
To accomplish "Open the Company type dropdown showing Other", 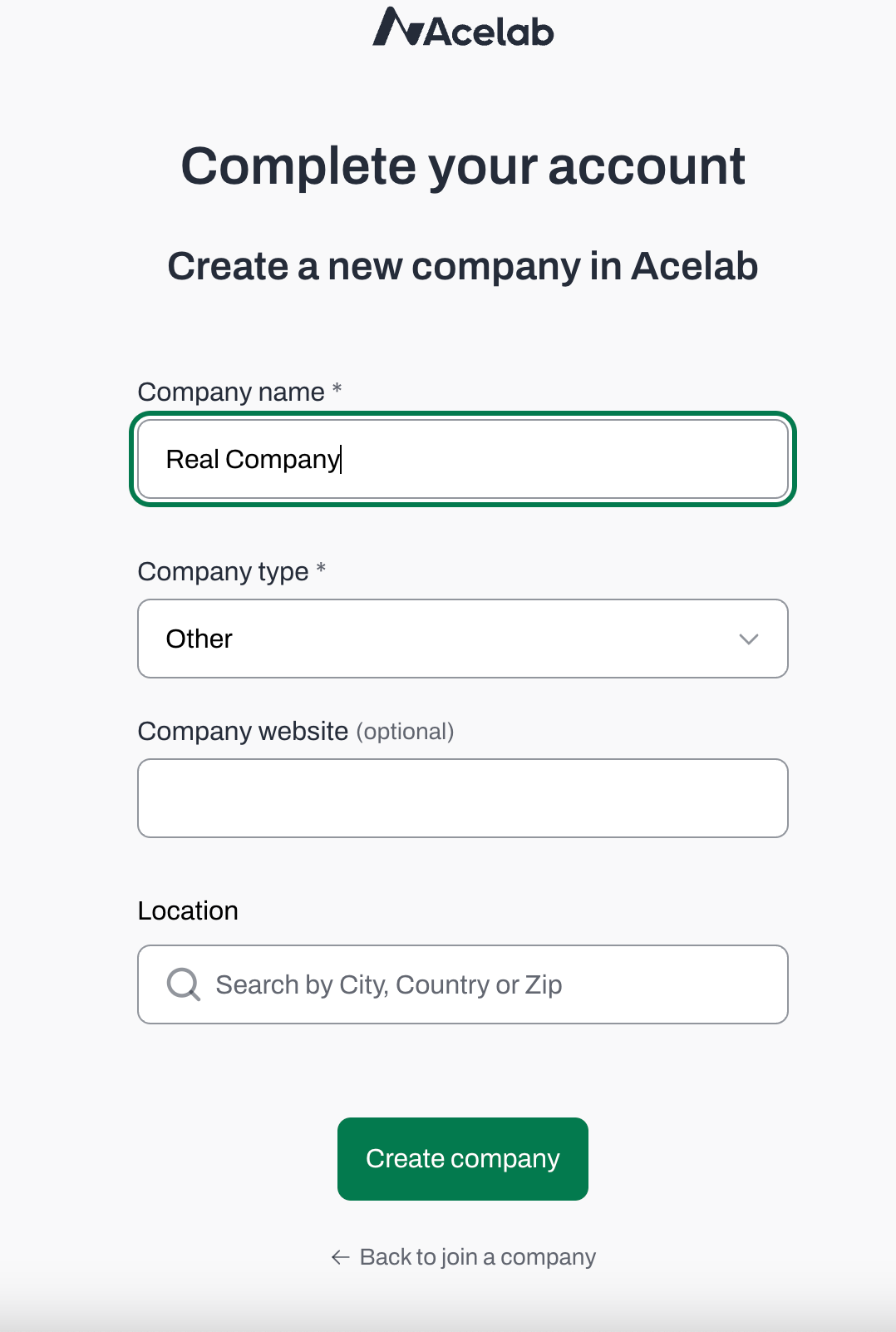I will pyautogui.click(x=463, y=639).
